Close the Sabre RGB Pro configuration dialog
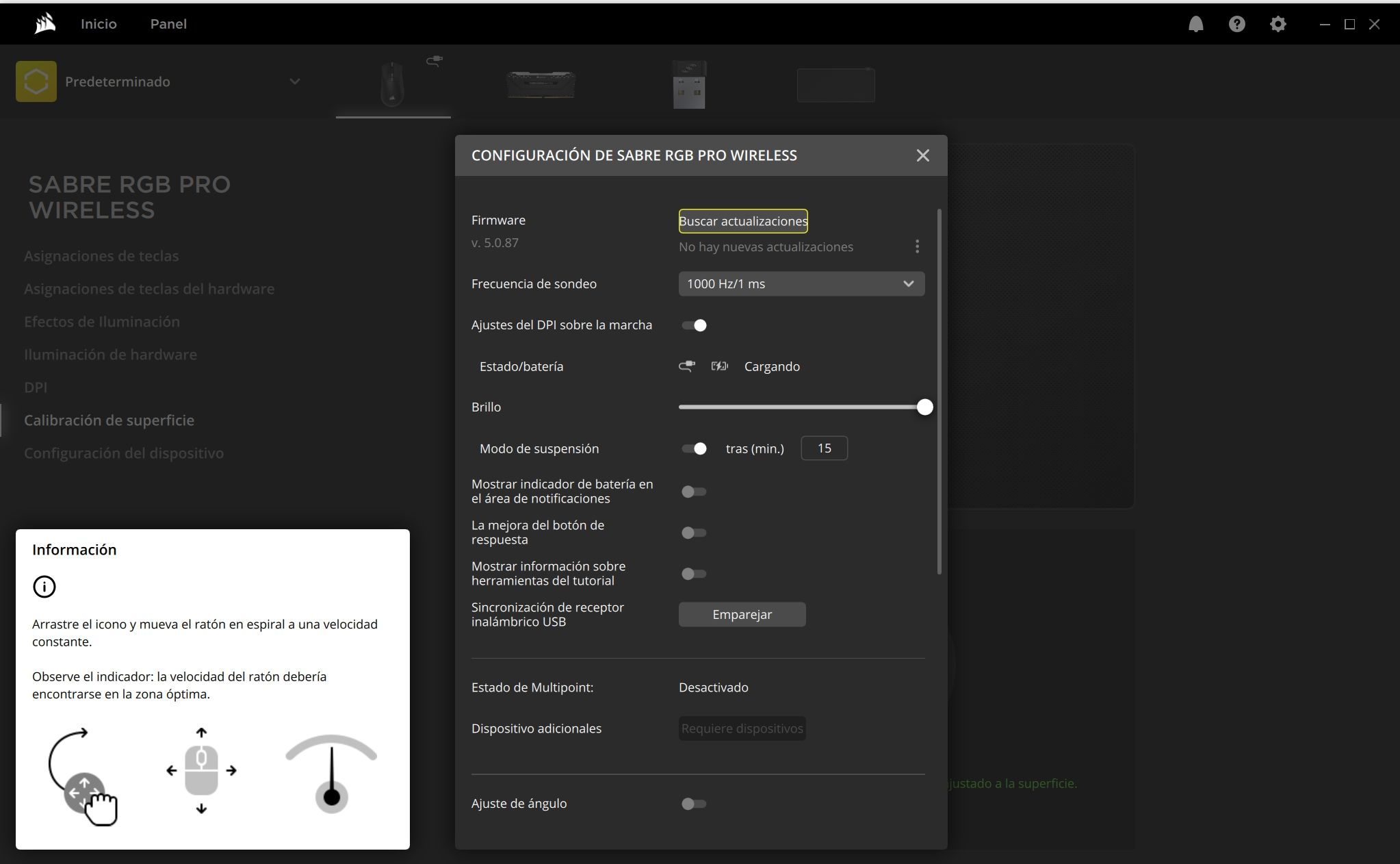 coord(922,155)
